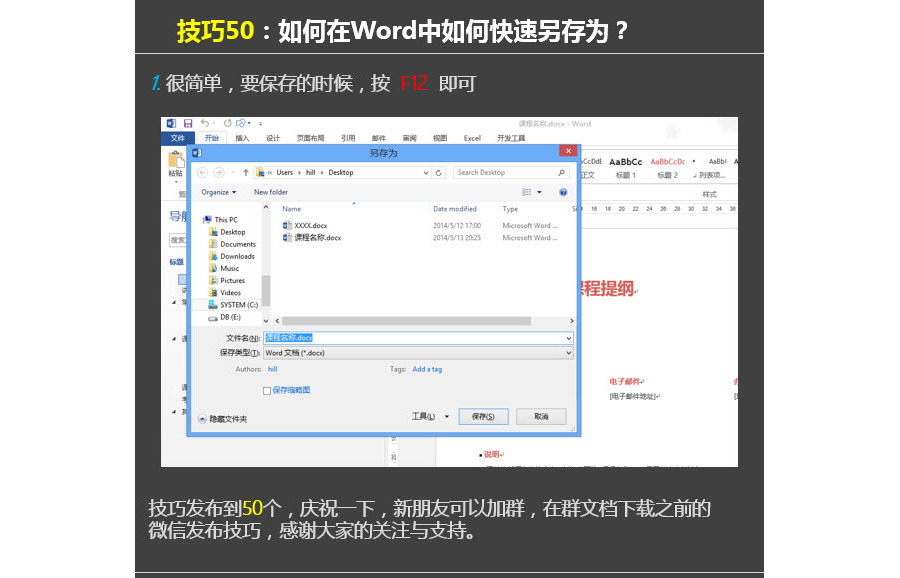Click the 取消 cancel button
900x578 pixels.
[x=541, y=417]
